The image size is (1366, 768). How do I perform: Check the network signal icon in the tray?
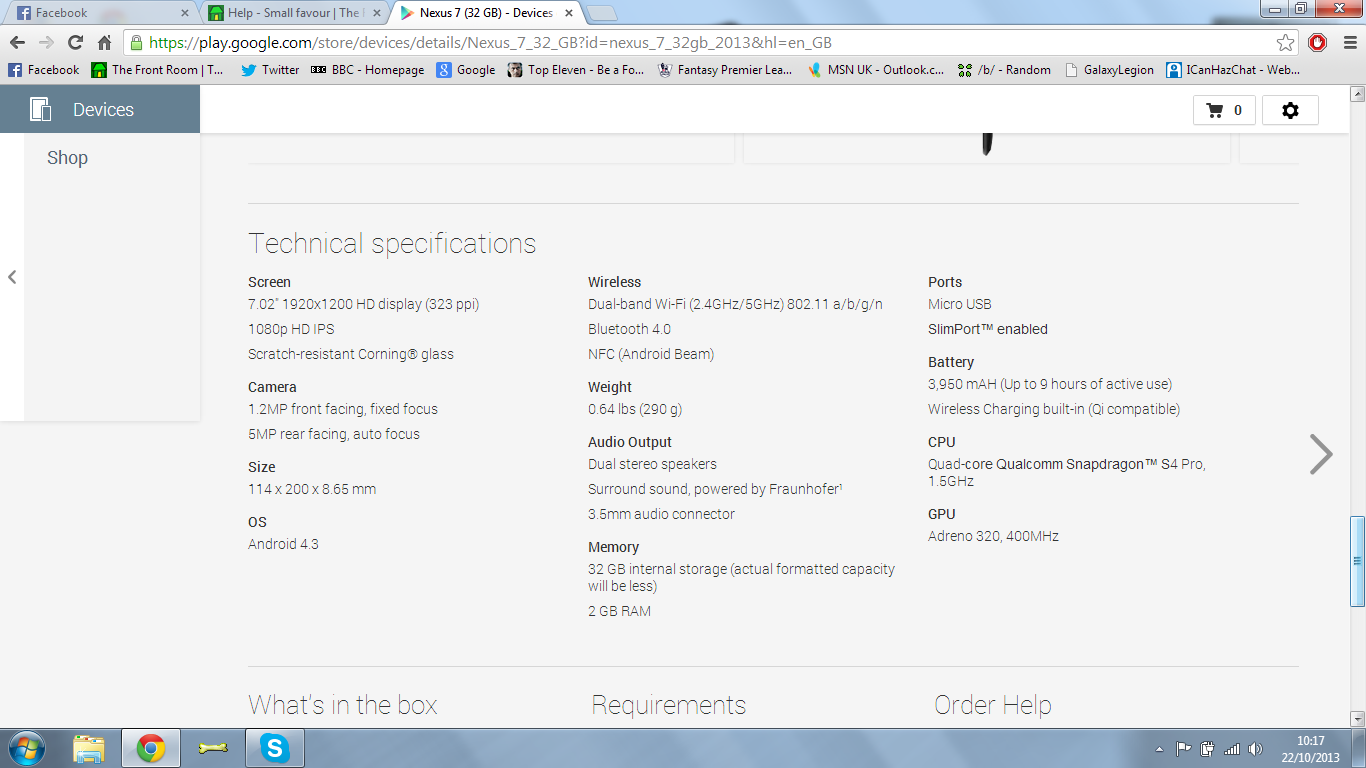coord(1232,749)
